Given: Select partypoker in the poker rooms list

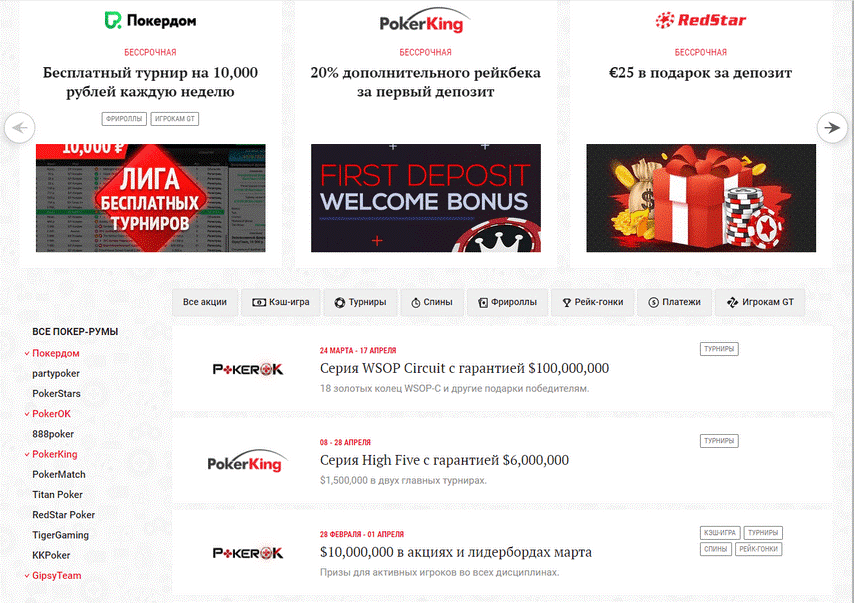Looking at the screenshot, I should (56, 373).
